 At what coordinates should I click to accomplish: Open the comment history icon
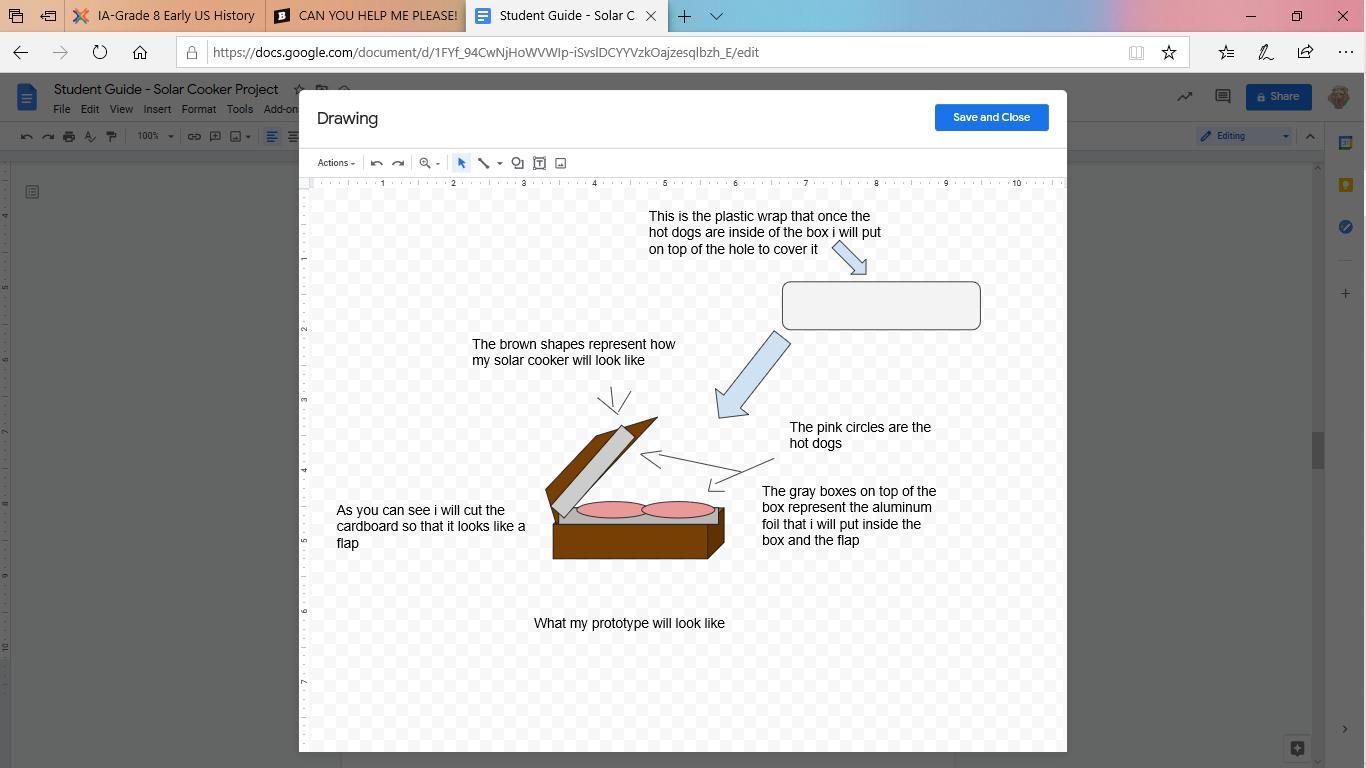[x=1222, y=97]
